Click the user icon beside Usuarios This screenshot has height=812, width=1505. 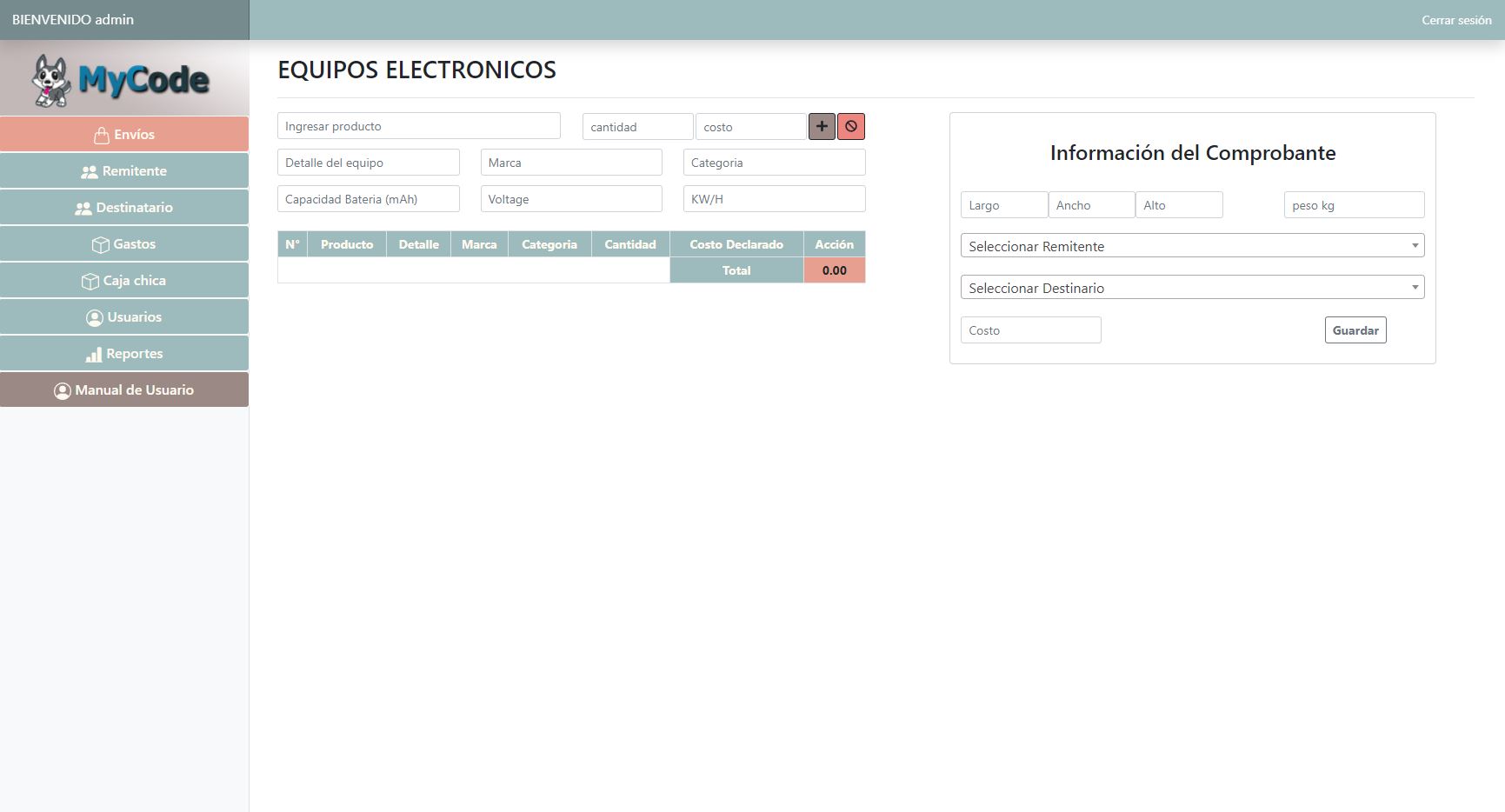click(94, 318)
